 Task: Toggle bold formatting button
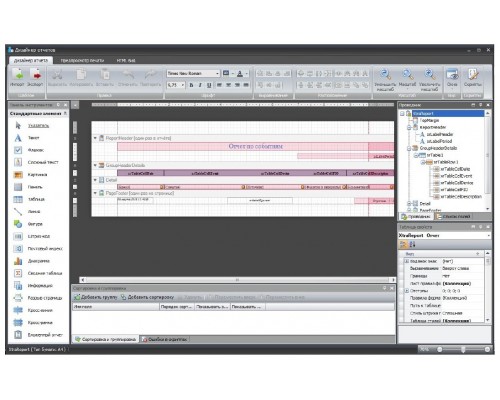pos(191,85)
